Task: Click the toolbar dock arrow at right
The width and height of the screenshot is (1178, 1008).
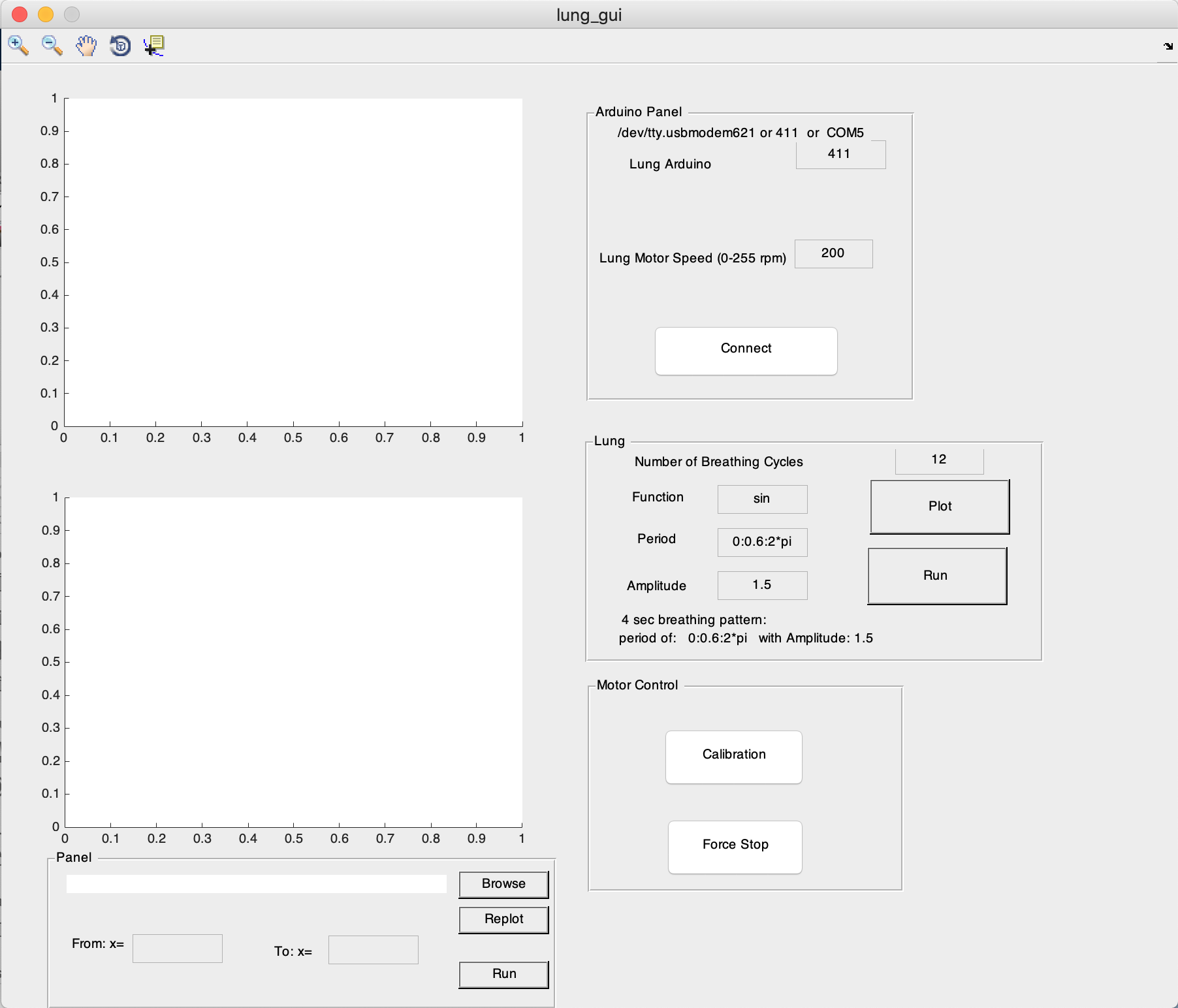Action: pos(1168,46)
